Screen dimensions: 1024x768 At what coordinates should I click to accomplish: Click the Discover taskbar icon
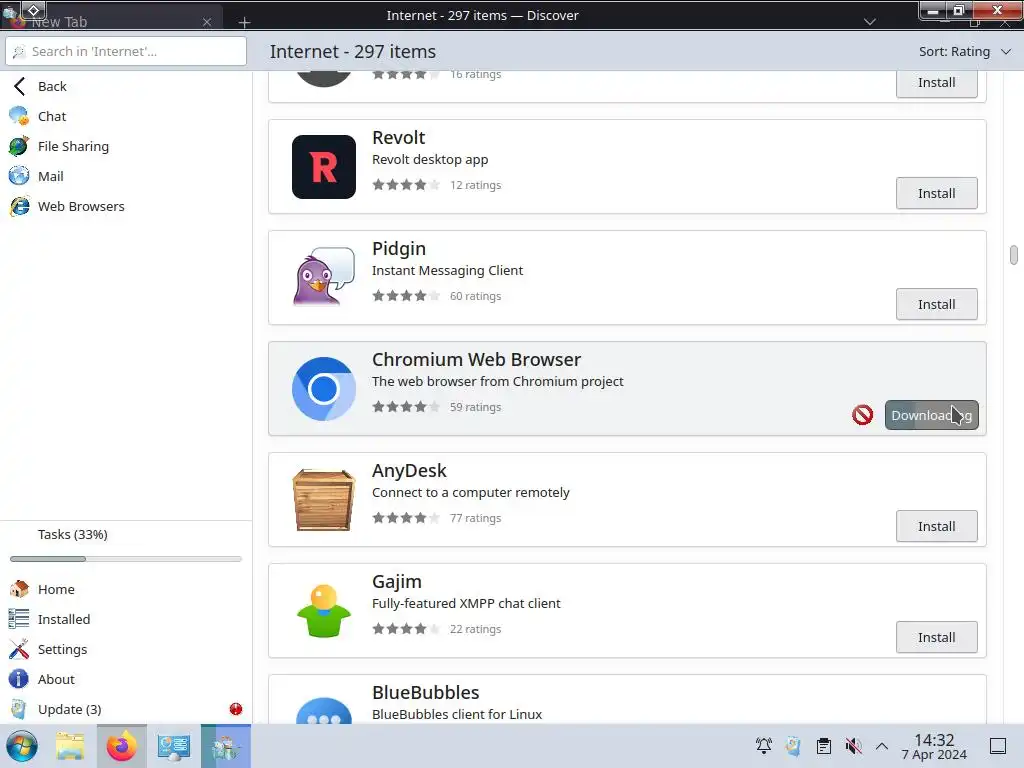point(225,746)
